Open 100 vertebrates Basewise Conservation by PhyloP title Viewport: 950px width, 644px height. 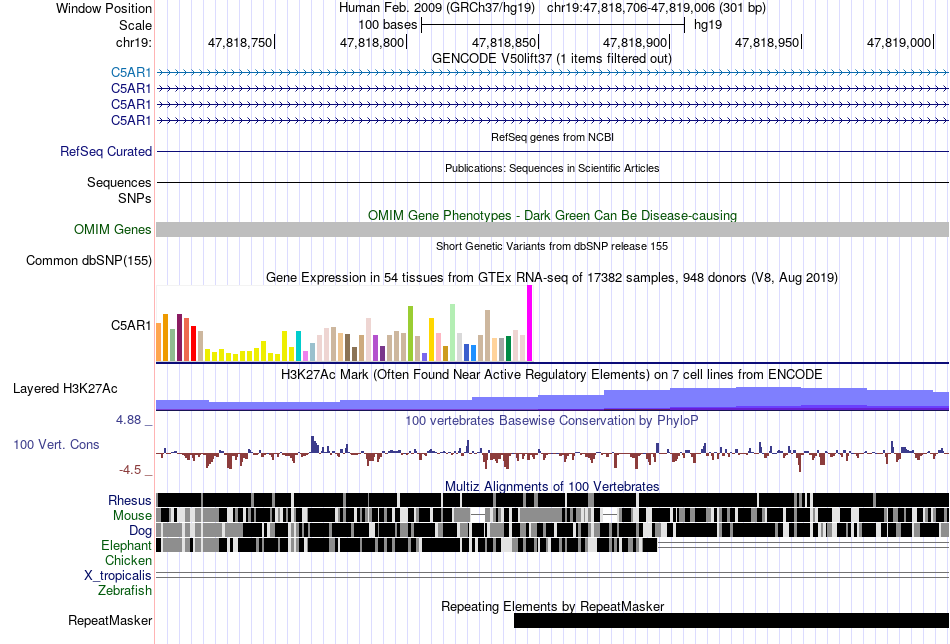pos(552,420)
